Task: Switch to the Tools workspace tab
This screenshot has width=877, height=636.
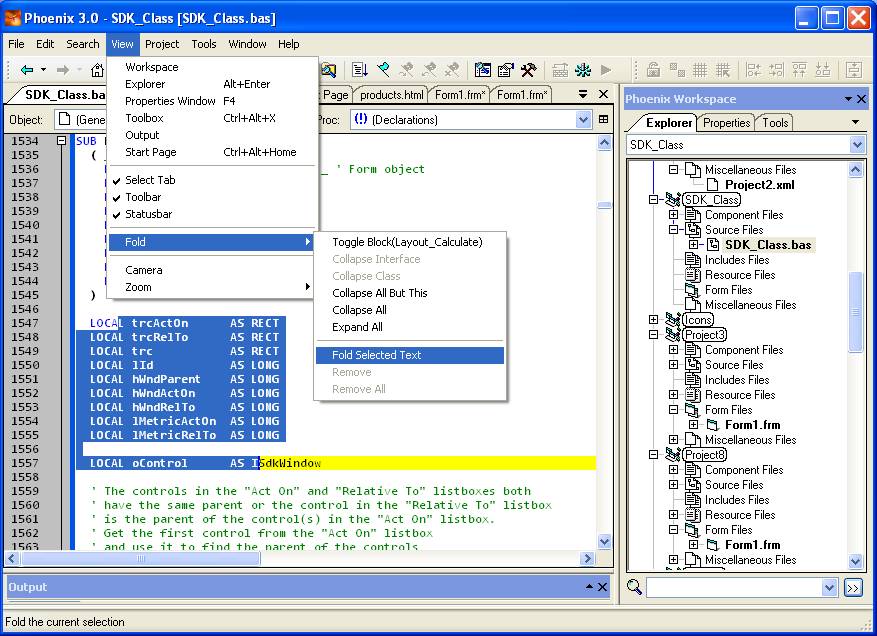Action: tap(775, 123)
